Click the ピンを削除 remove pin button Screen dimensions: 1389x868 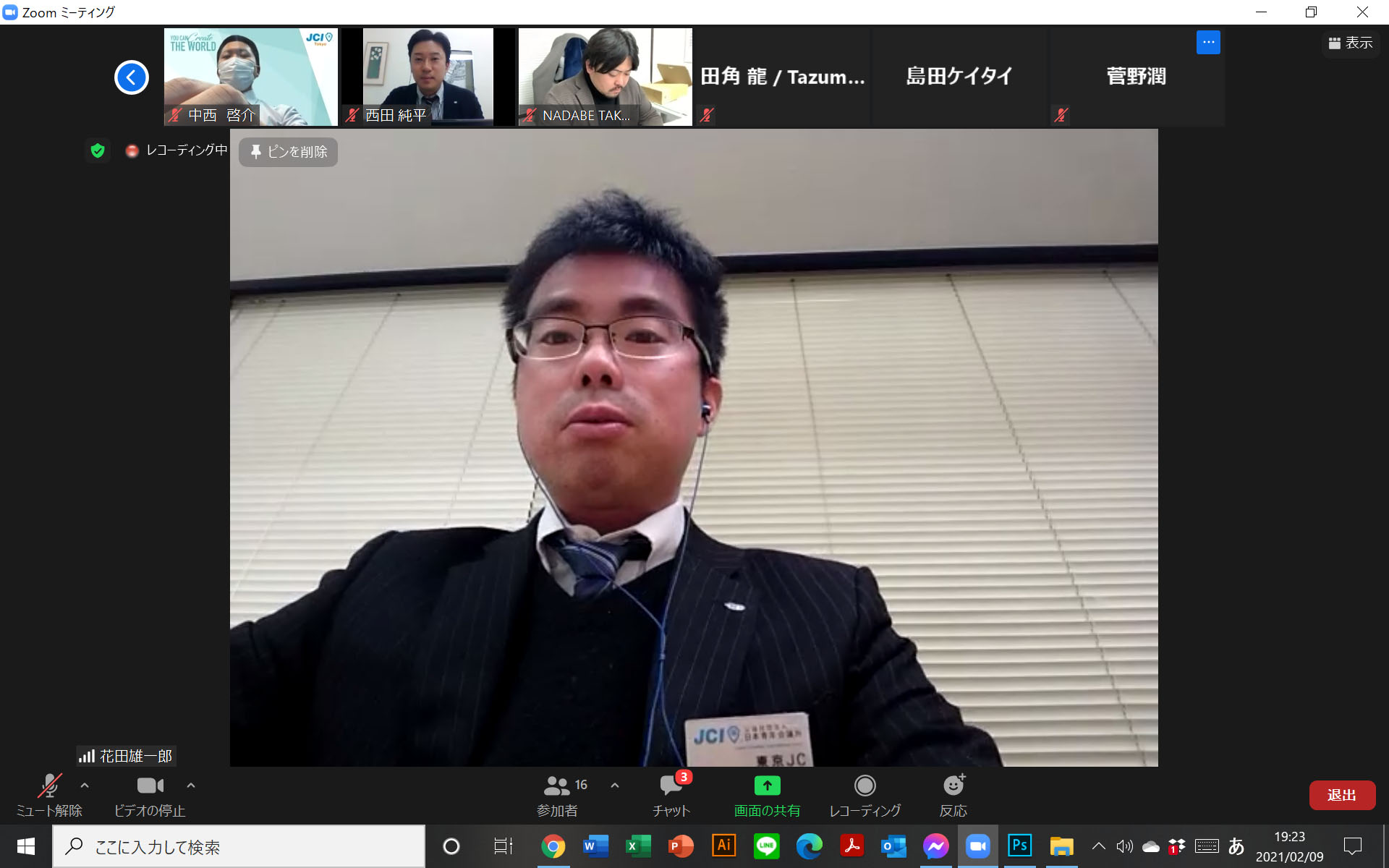(x=289, y=152)
